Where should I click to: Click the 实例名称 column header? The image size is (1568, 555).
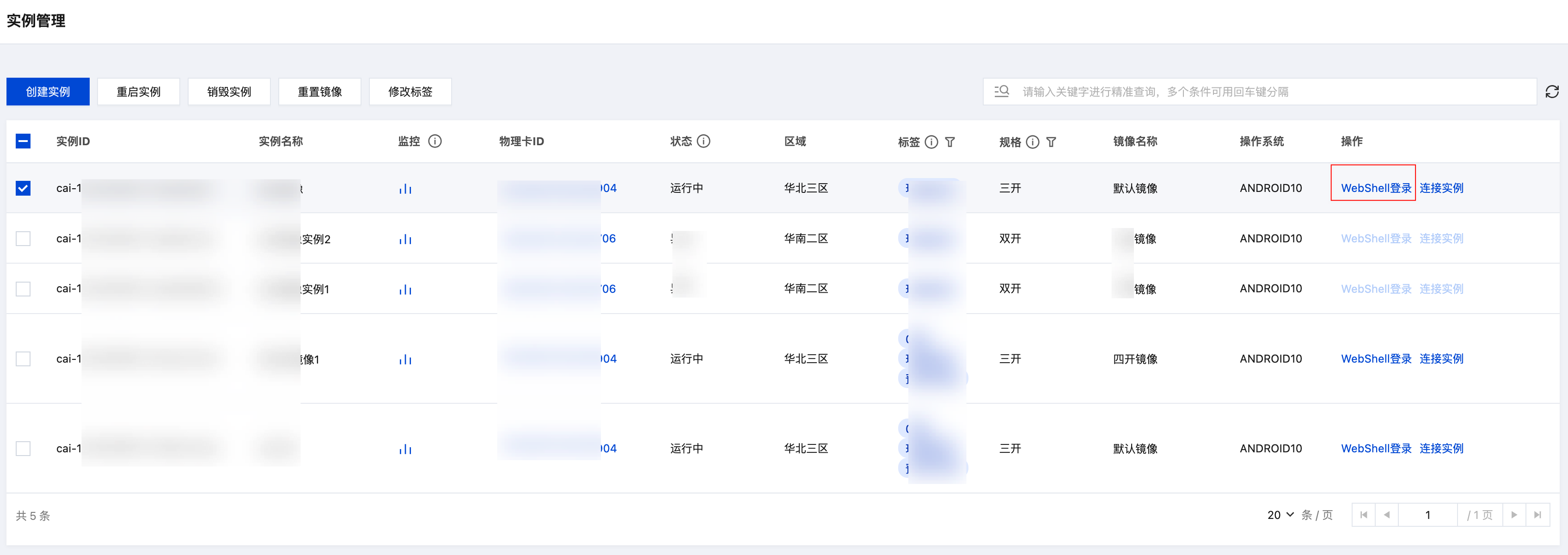point(281,142)
